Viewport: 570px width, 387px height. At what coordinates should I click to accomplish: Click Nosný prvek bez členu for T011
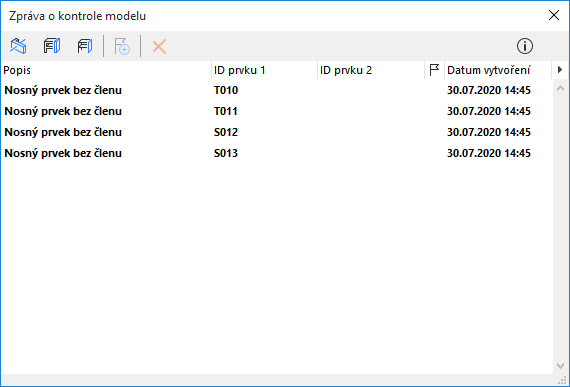click(x=63, y=111)
